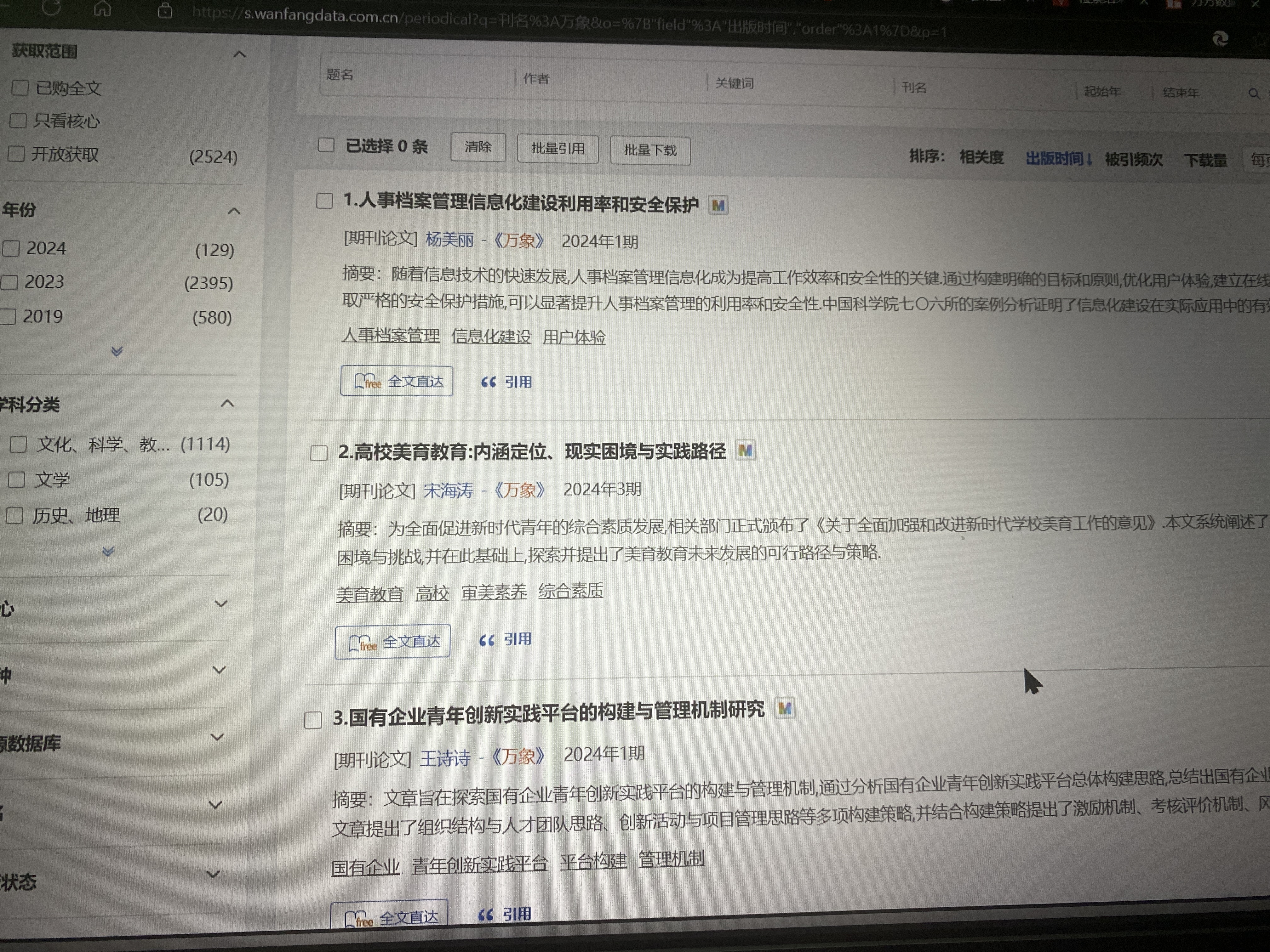Open the per-page dropdown at far right of sort bar
The image size is (1270, 952).
[1256, 160]
